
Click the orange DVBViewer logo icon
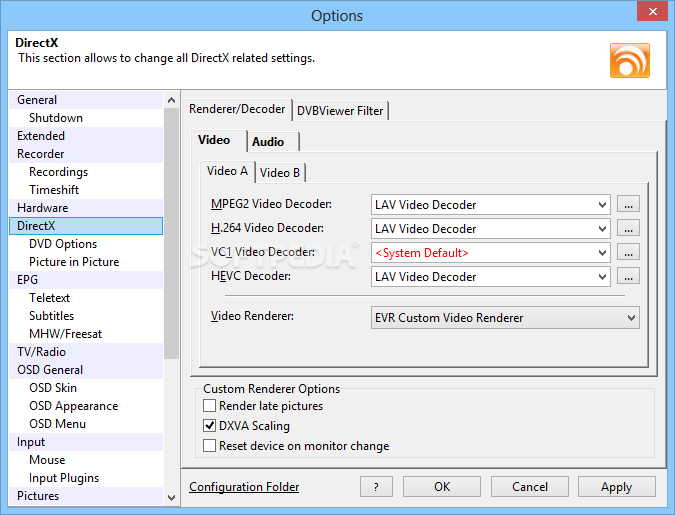tap(629, 60)
